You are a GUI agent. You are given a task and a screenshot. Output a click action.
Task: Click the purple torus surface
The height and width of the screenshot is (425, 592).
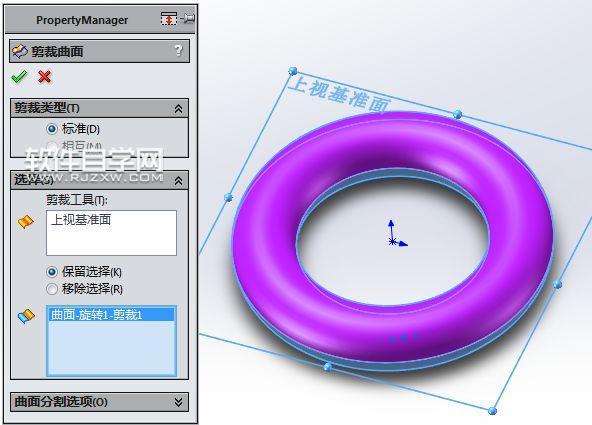(264, 234)
